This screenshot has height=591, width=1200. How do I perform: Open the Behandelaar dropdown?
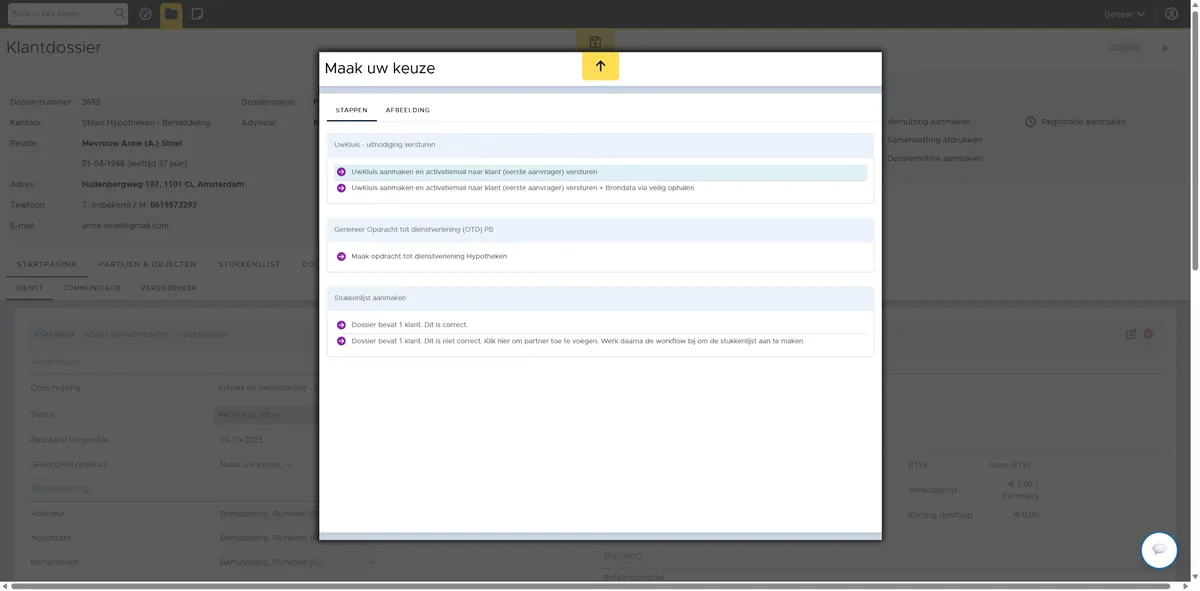pos(298,563)
